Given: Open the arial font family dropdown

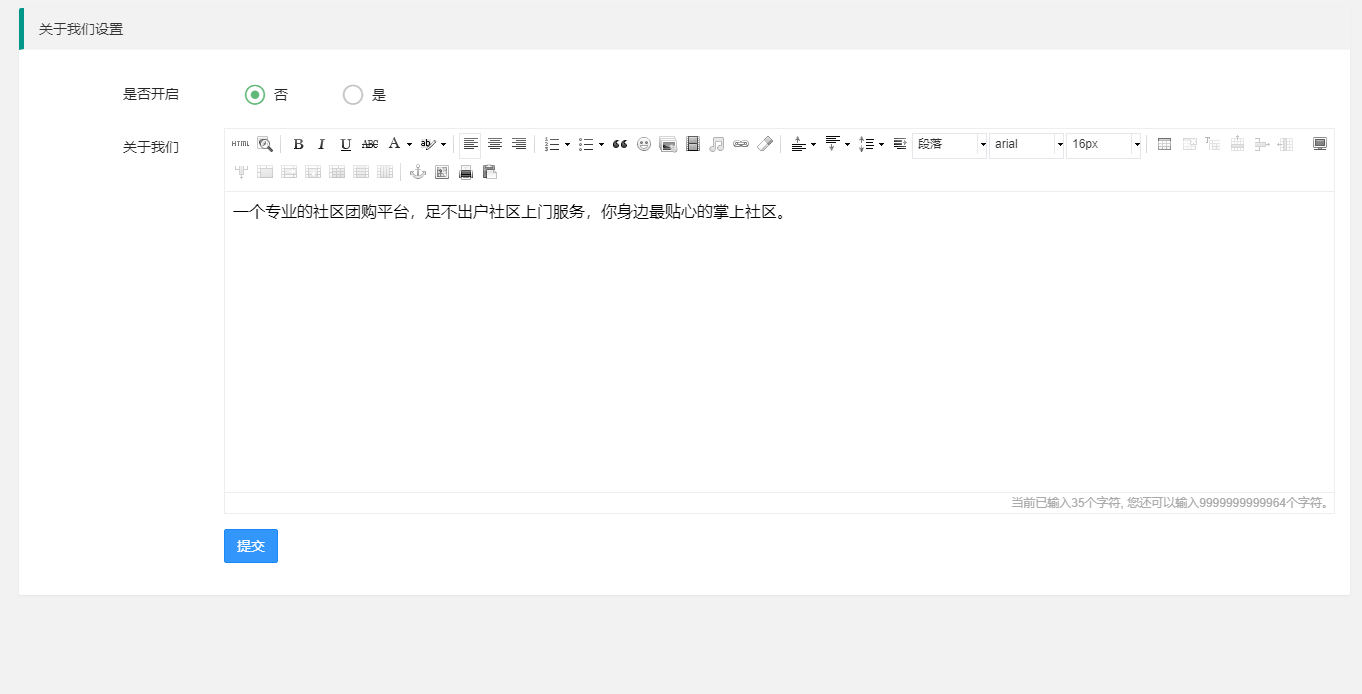Looking at the screenshot, I should click(1027, 145).
